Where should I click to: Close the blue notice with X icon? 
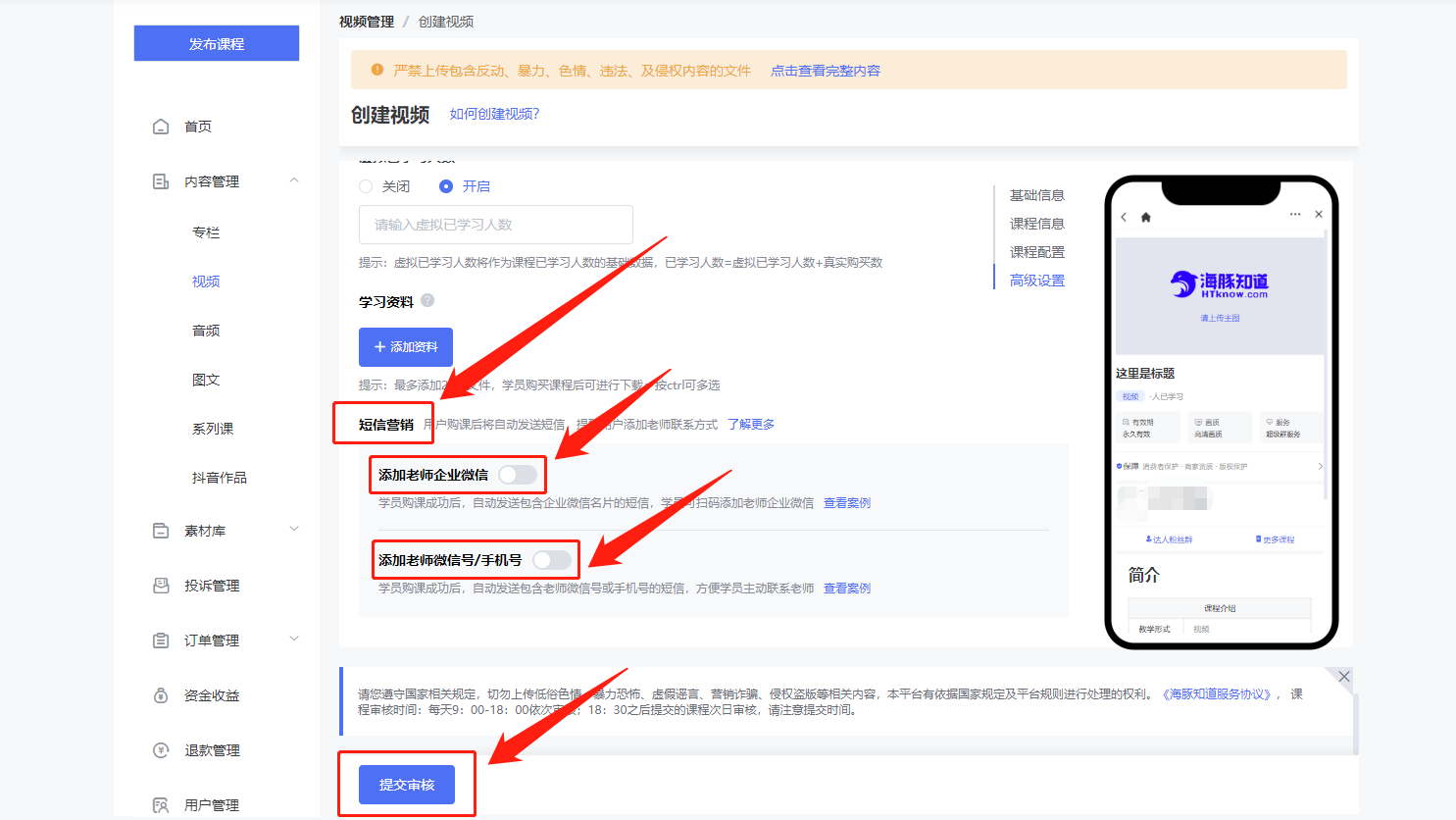[x=1343, y=677]
